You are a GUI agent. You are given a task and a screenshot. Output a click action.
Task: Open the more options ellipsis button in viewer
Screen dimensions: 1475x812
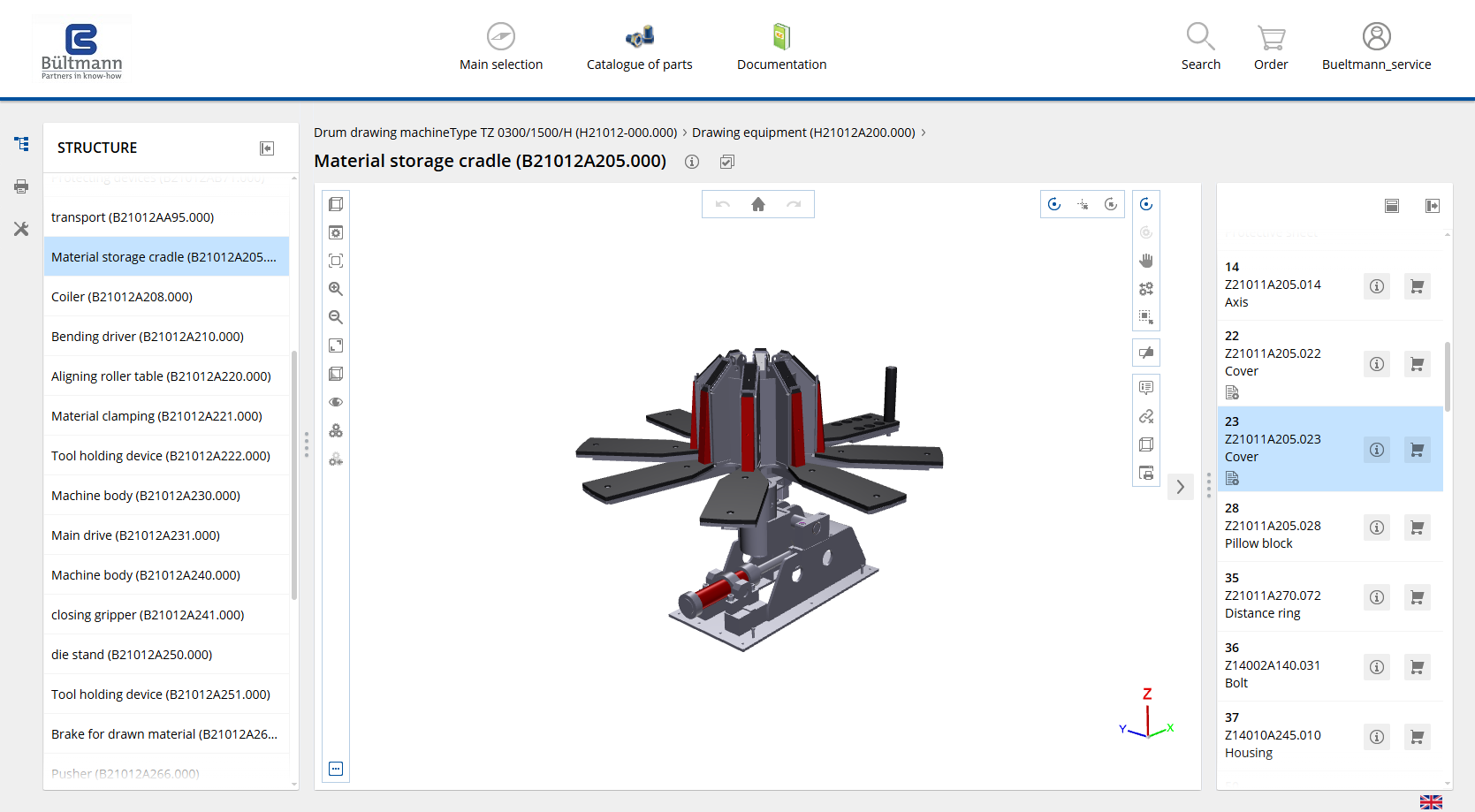(336, 769)
